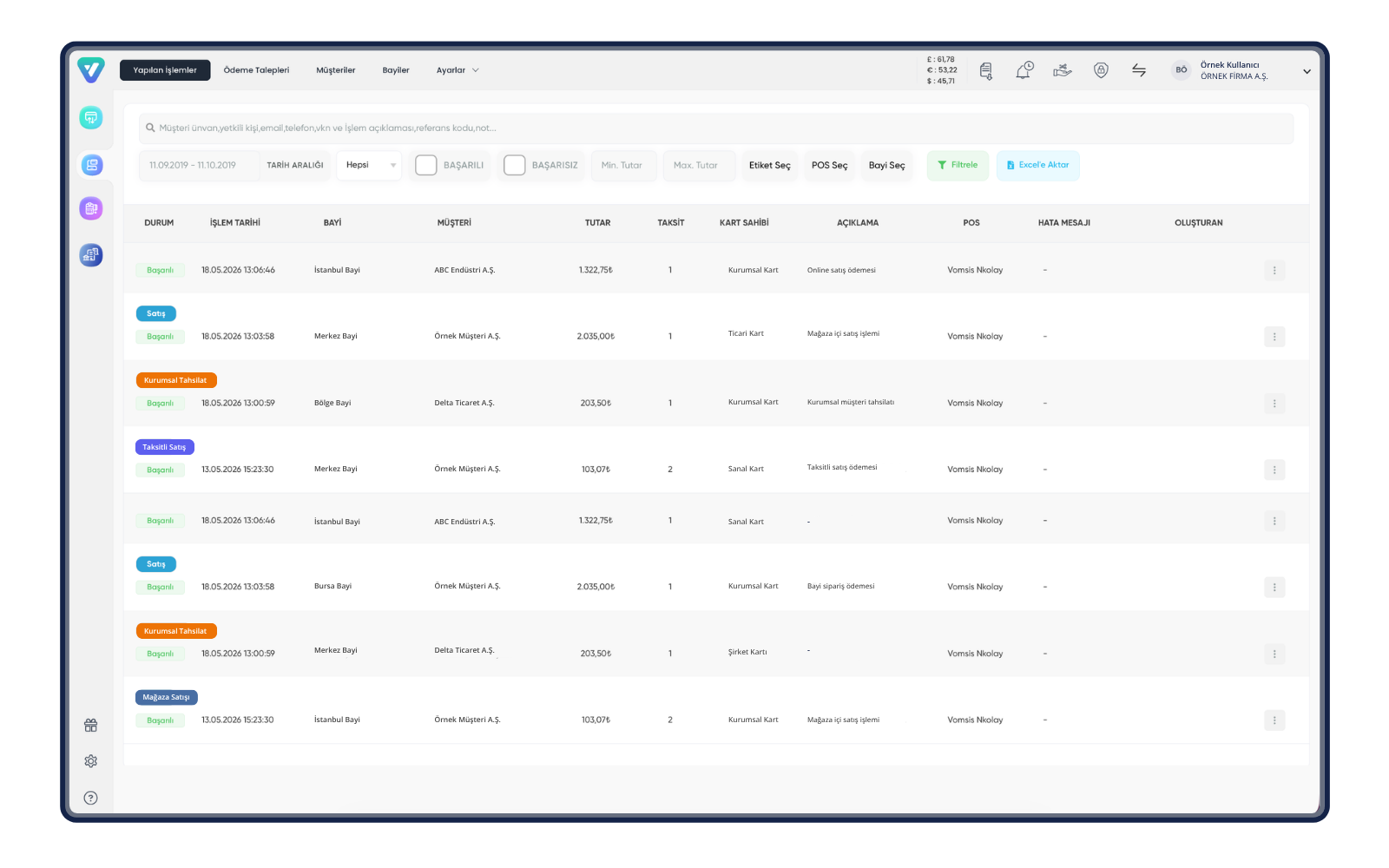Open the Bayi Seç selector

[886, 165]
